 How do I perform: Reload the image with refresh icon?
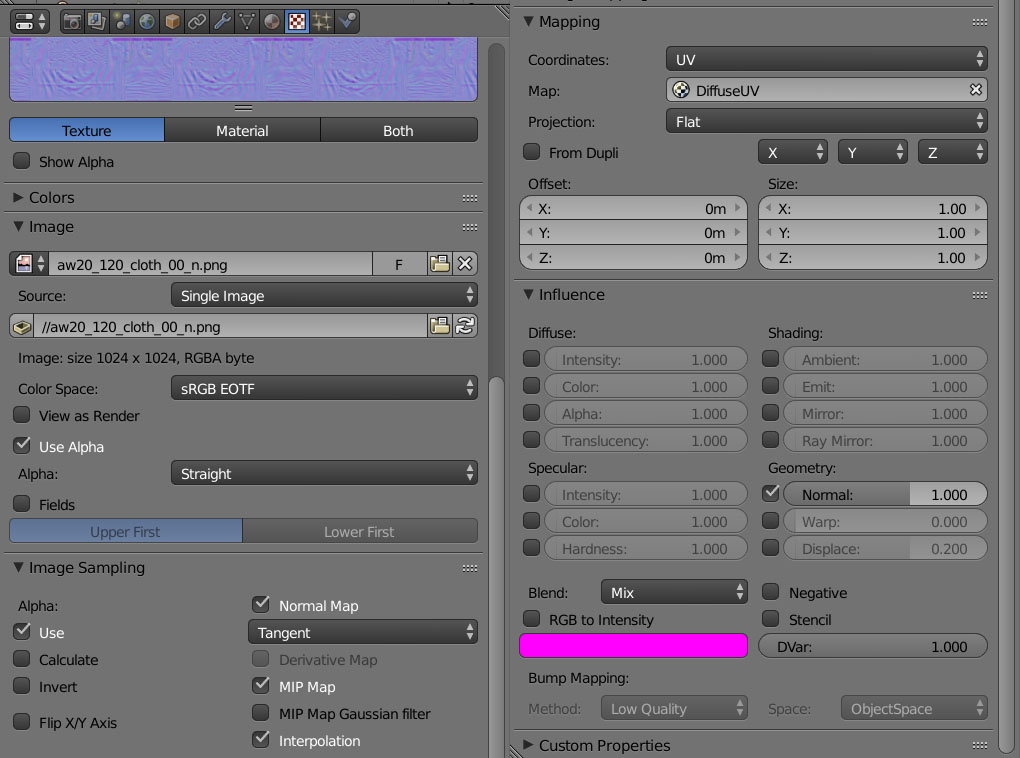point(464,326)
